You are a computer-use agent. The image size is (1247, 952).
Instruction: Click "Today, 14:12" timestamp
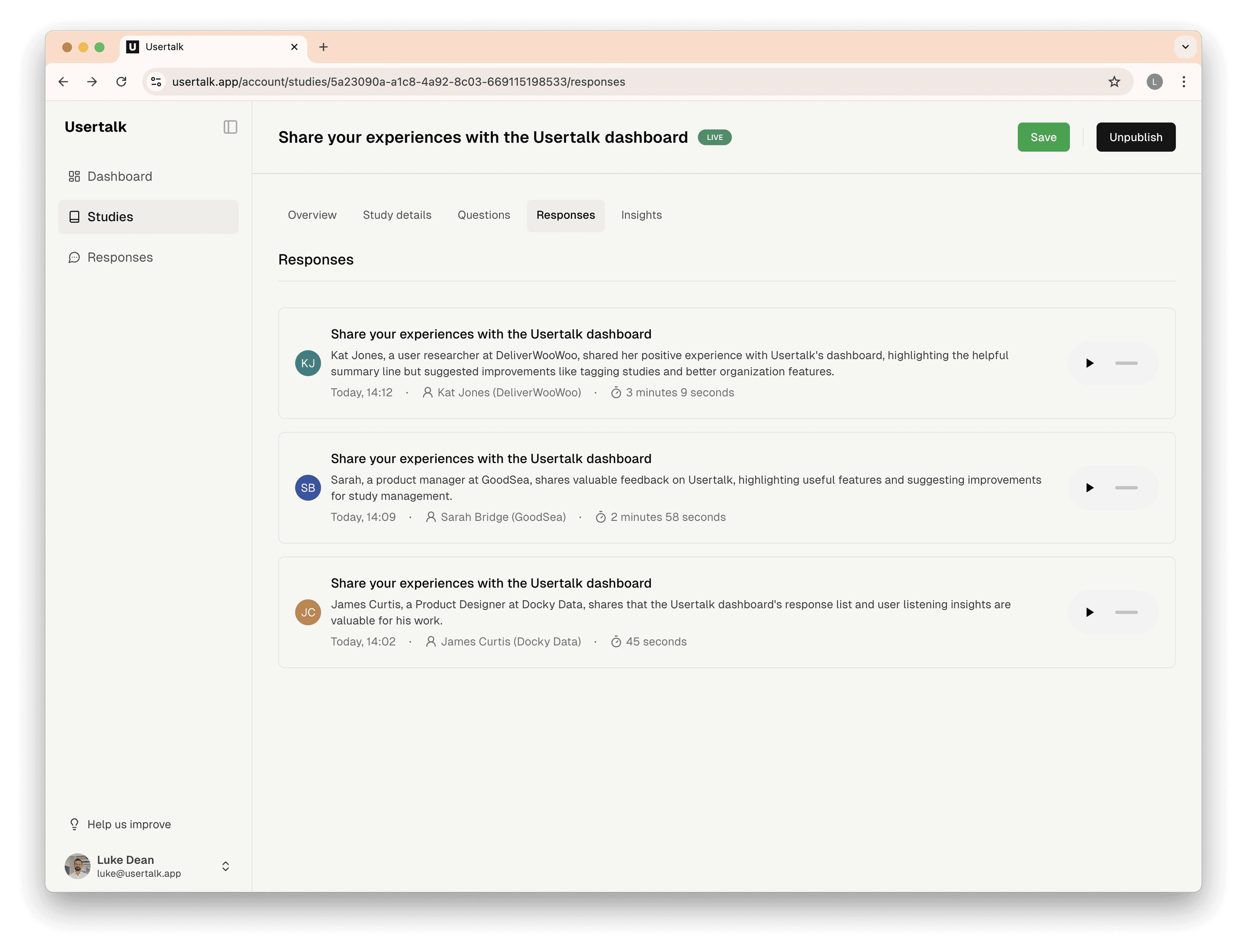[361, 393]
